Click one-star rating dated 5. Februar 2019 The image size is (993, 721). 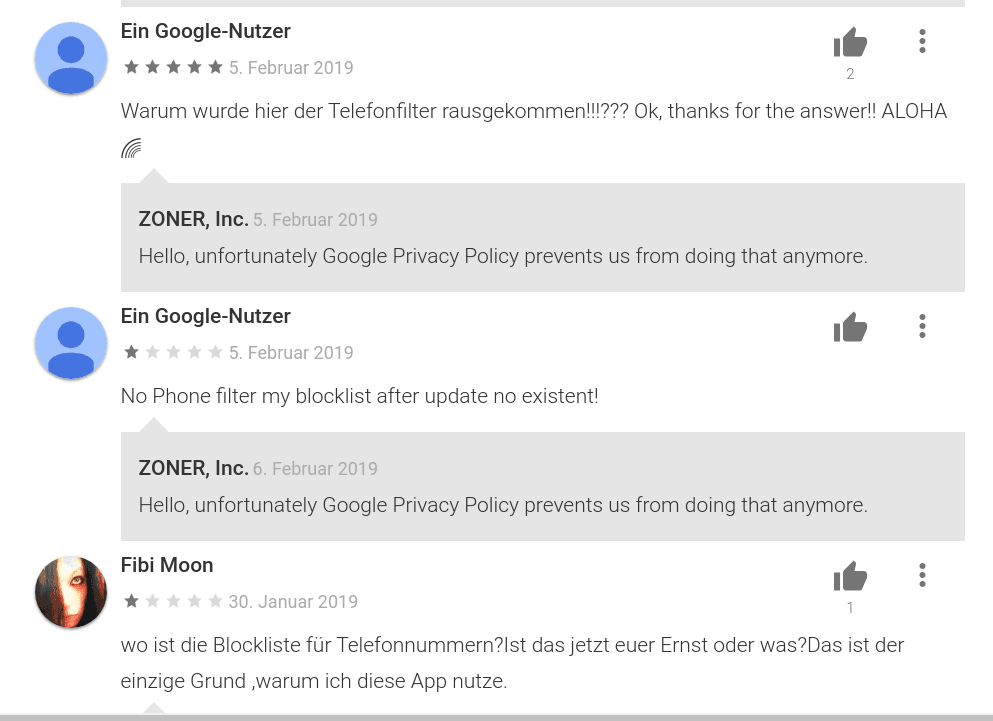click(174, 352)
